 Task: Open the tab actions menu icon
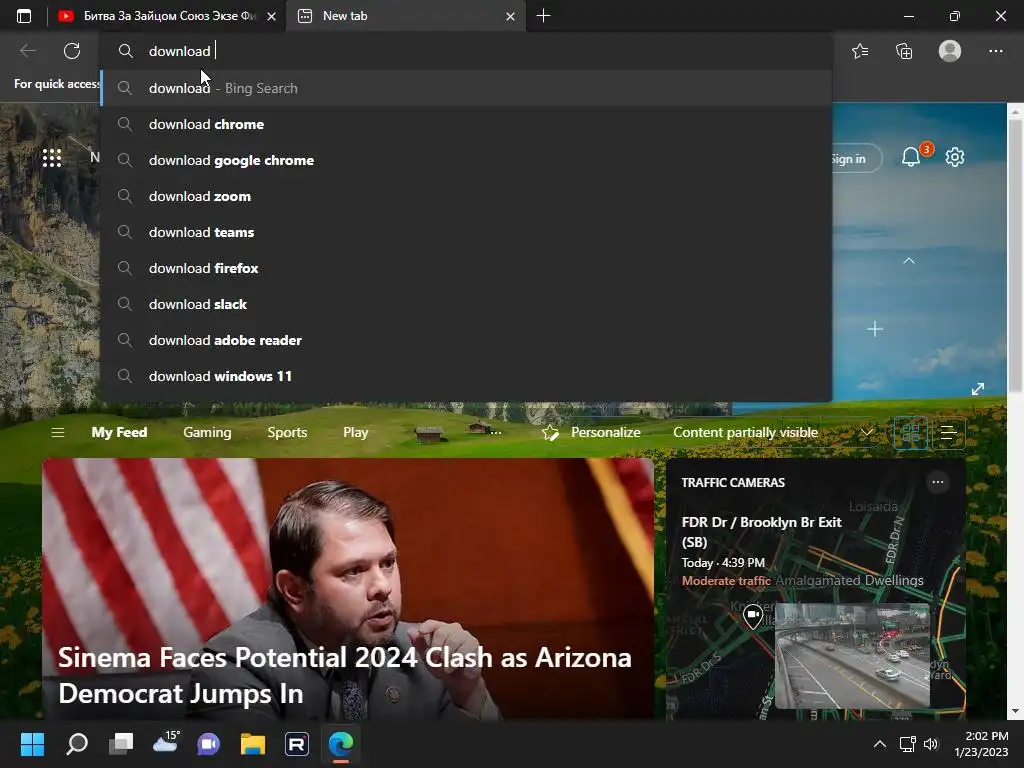point(24,16)
